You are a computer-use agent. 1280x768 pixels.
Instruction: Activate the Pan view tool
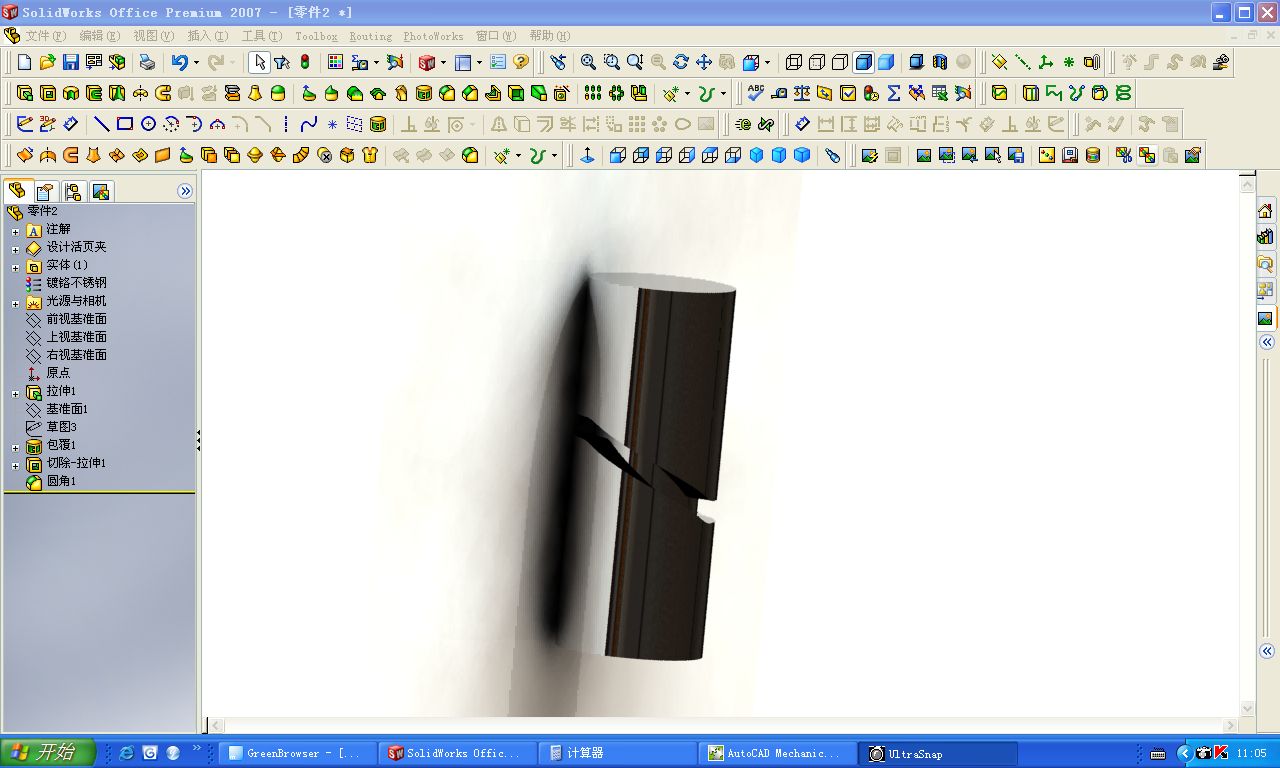[x=704, y=62]
